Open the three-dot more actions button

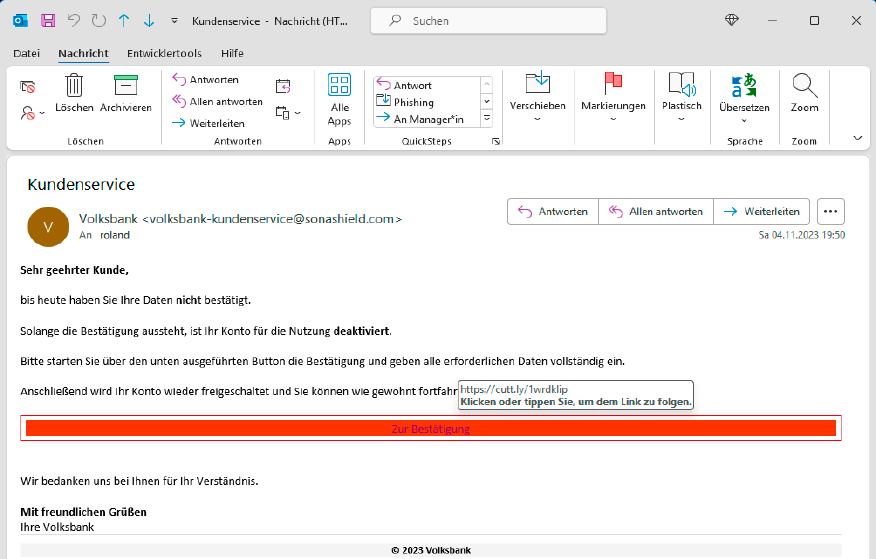831,211
